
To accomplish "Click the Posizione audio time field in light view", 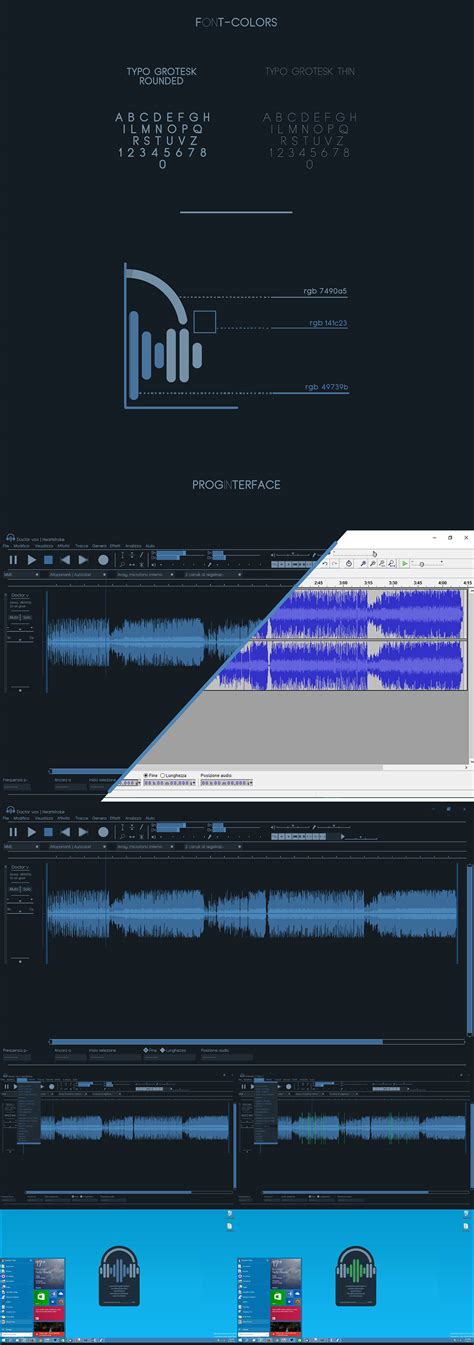I will [226, 783].
